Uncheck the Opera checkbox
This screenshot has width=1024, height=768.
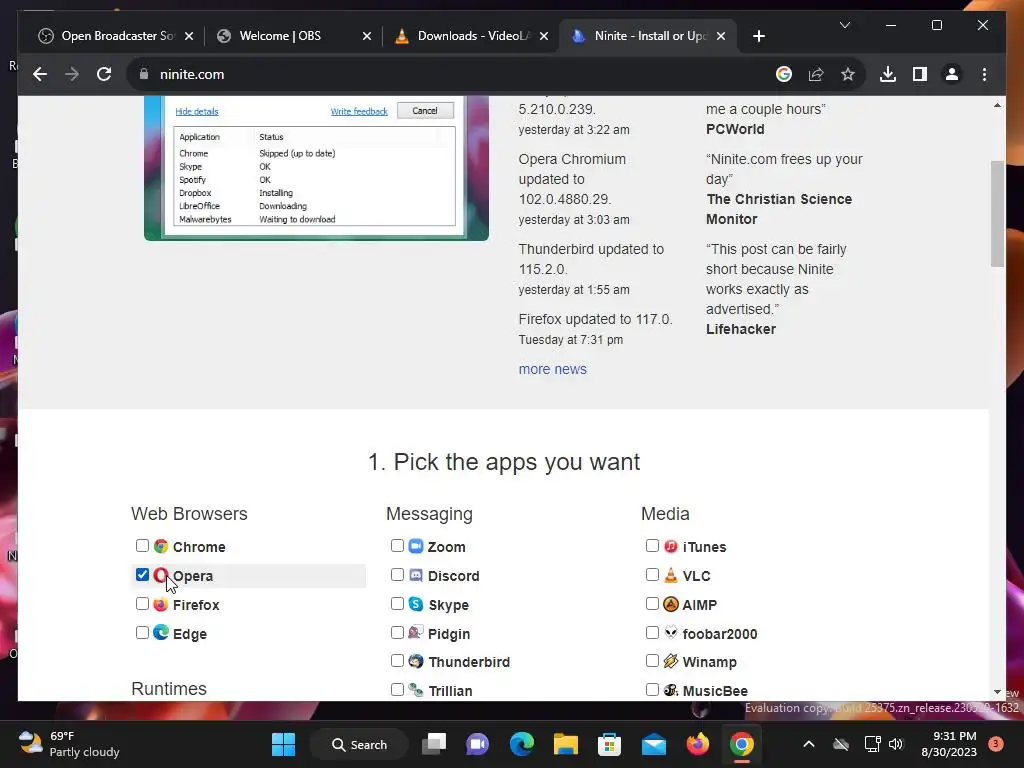(142, 575)
